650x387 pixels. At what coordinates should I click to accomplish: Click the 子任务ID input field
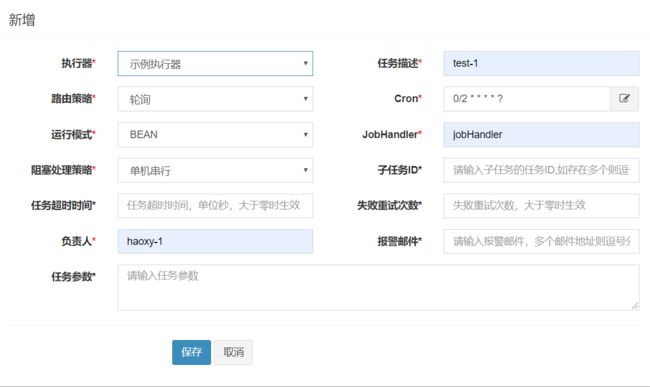(541, 170)
